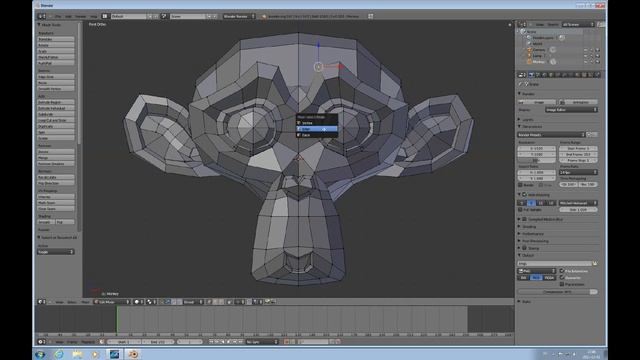The image size is (640, 360).
Task: Expand the Performance panel
Action: [x=532, y=234]
